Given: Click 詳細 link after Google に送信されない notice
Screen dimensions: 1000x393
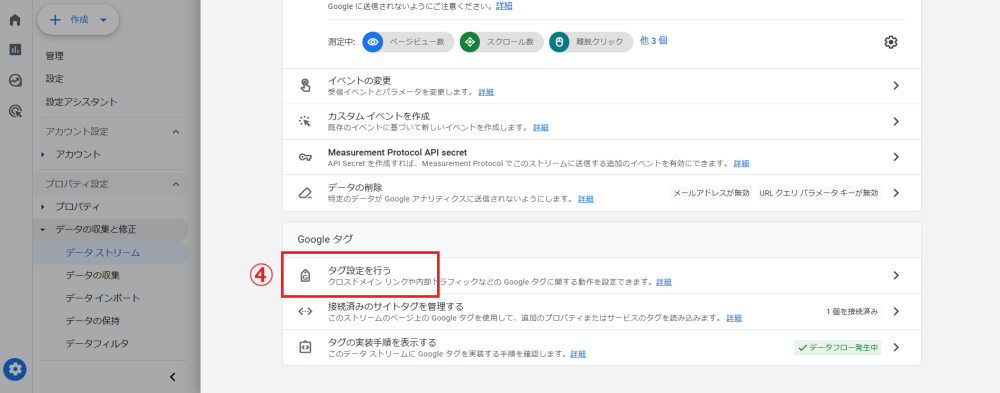Looking at the screenshot, I should click(x=504, y=6).
